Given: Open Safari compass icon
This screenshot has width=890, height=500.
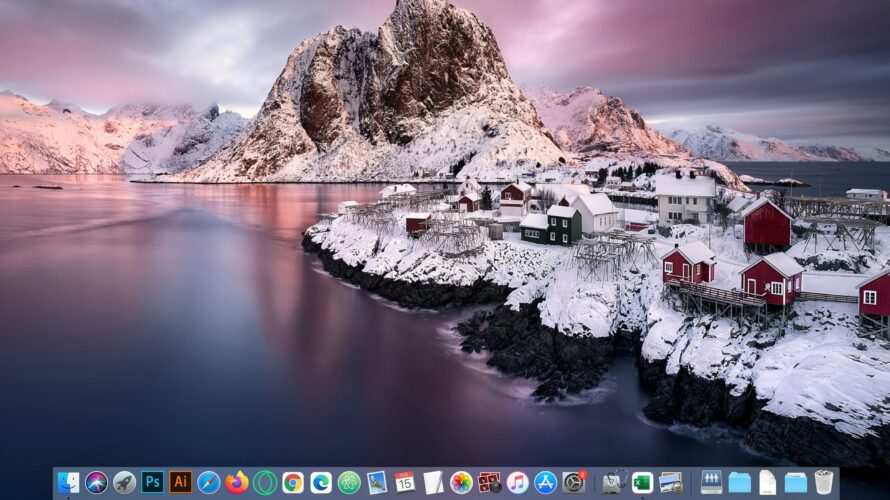Looking at the screenshot, I should tap(209, 482).
